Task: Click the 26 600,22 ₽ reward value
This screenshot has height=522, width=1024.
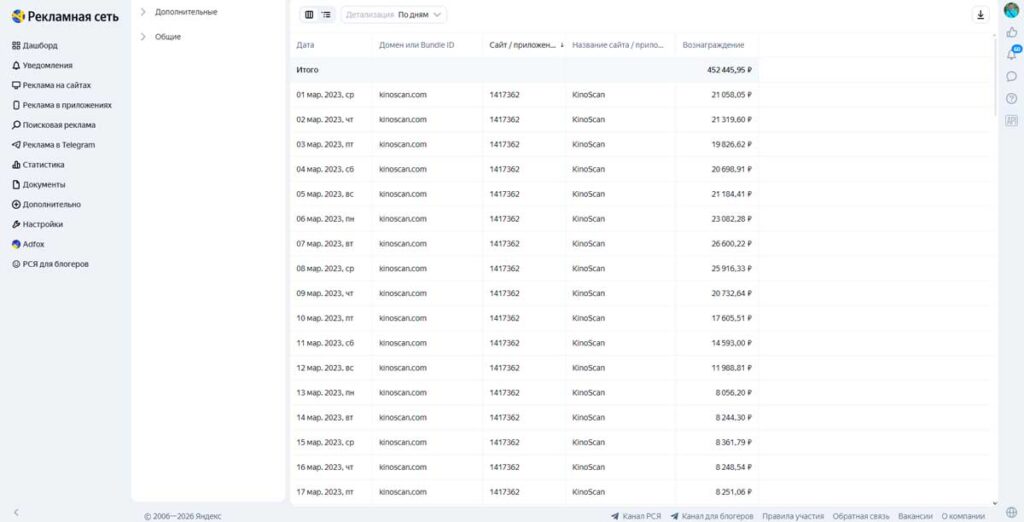Action: [x=731, y=244]
